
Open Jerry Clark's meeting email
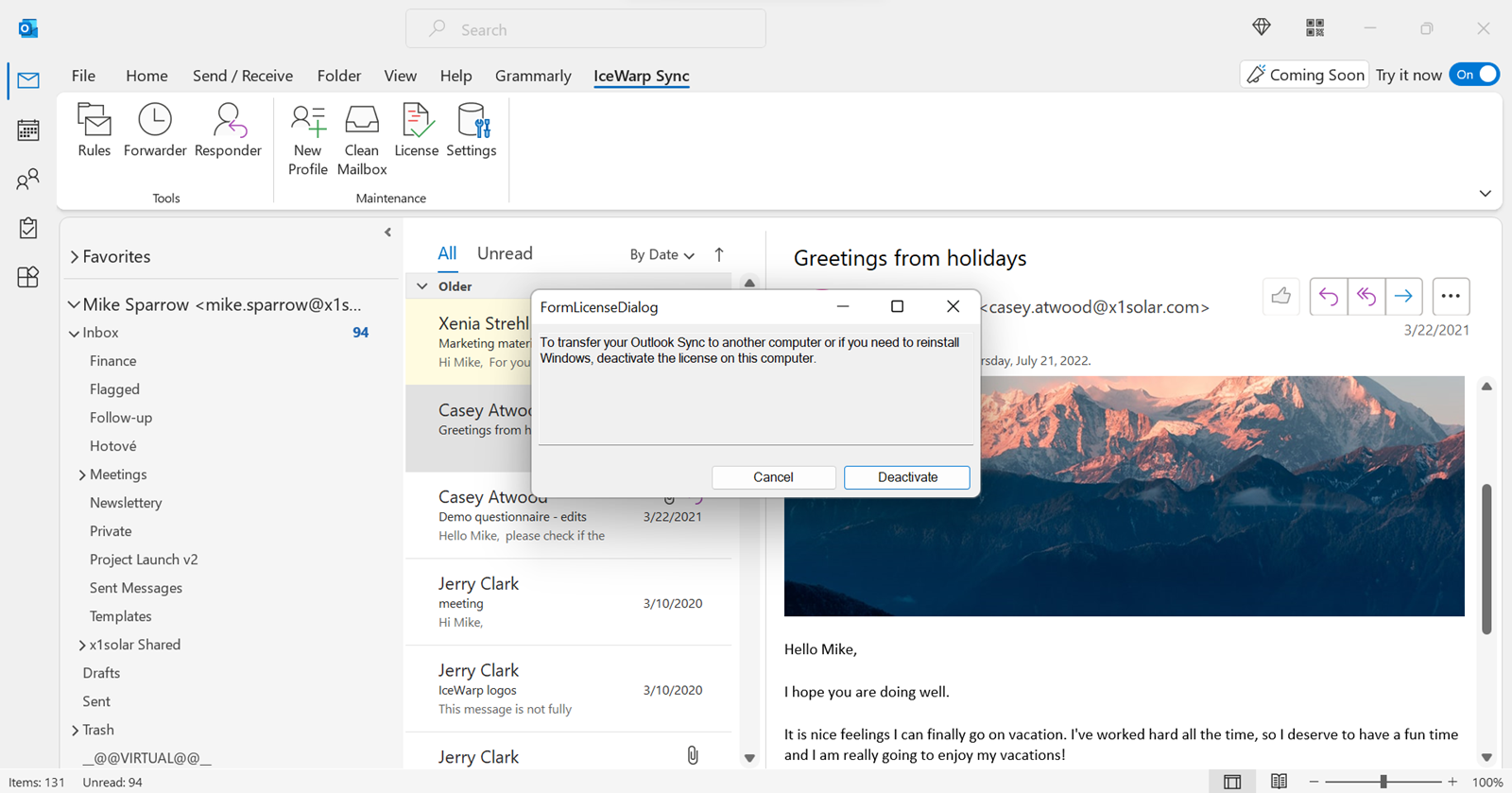coord(569,602)
